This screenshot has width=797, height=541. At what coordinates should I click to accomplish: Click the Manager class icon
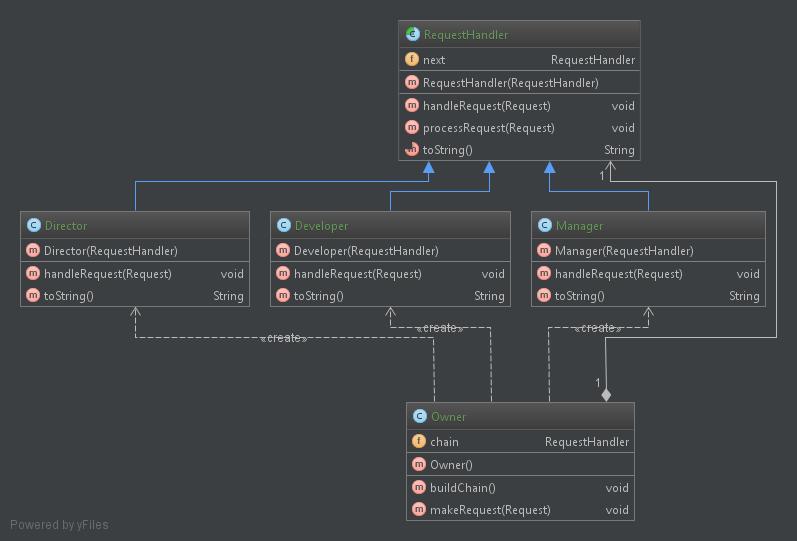[x=545, y=225]
